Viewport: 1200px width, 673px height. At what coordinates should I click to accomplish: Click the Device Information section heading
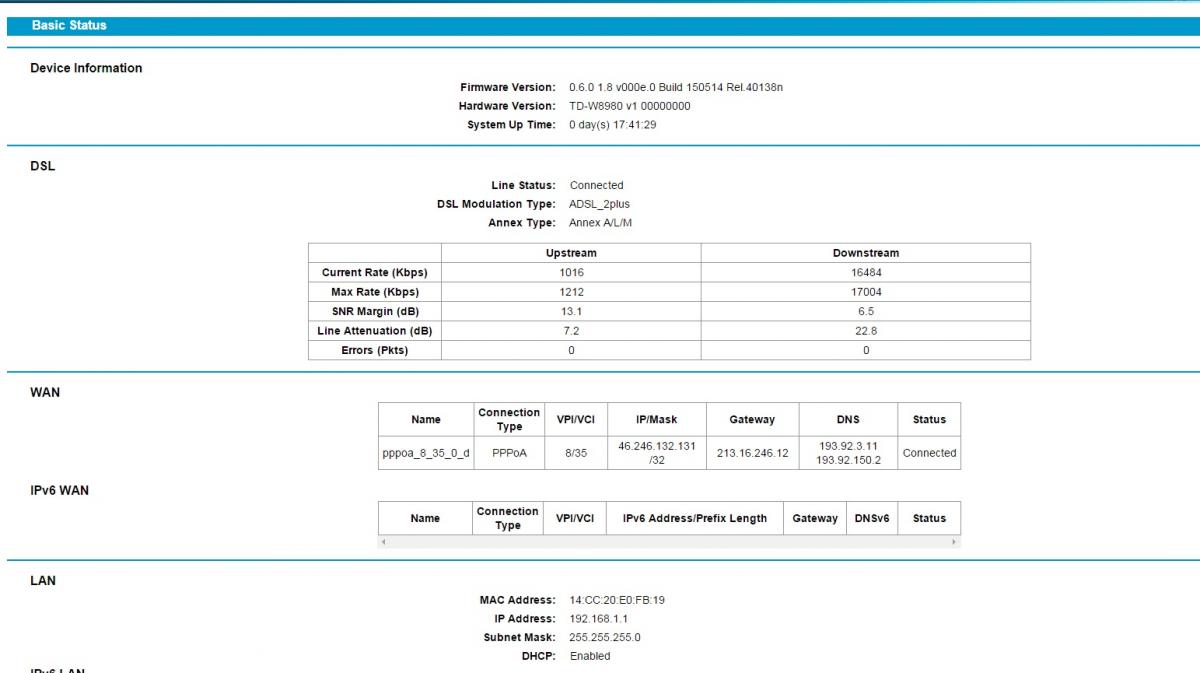[86, 68]
